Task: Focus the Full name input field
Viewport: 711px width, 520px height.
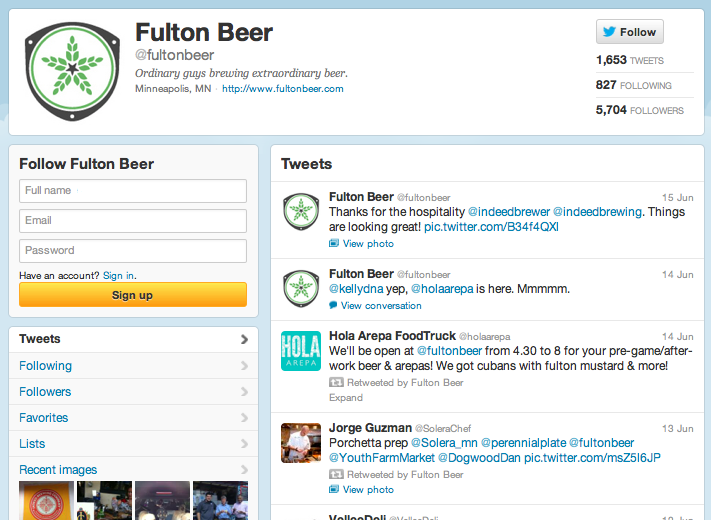Action: [x=133, y=191]
